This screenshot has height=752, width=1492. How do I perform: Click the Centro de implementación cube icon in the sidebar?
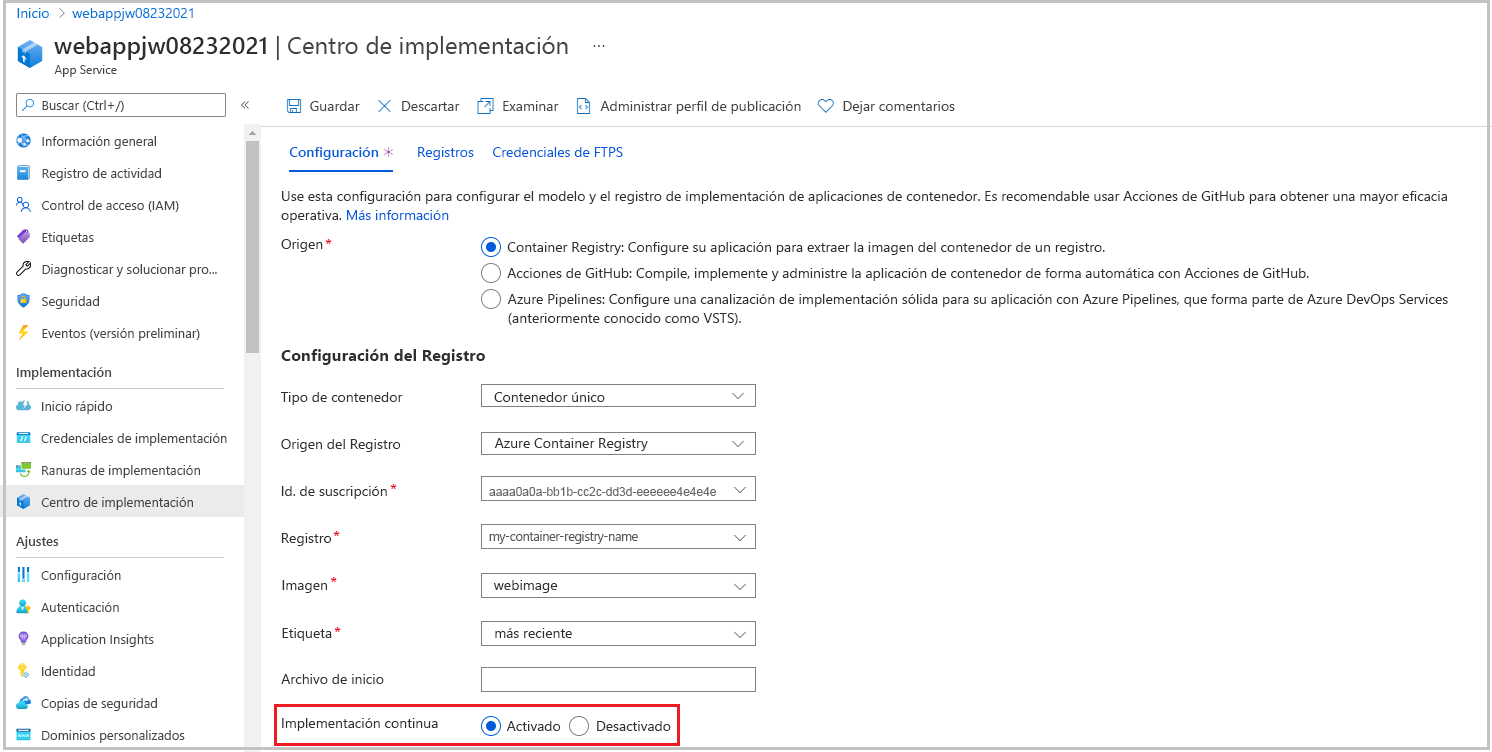(x=24, y=502)
